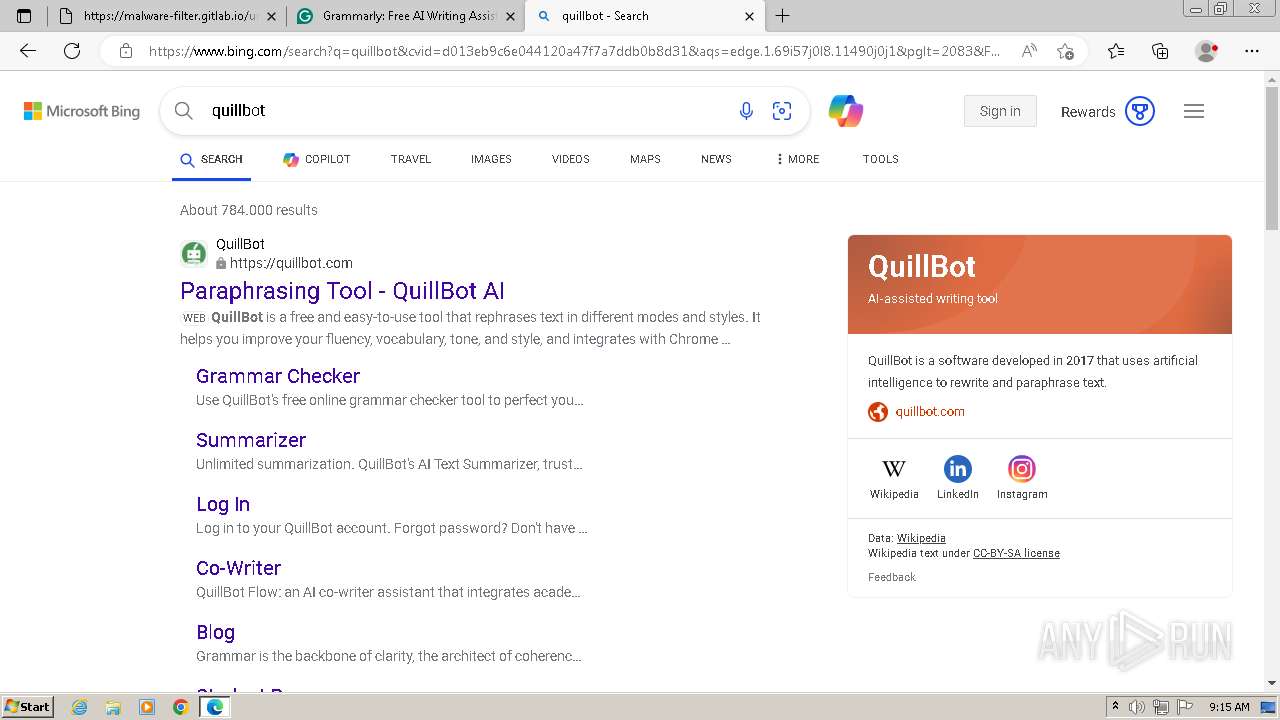1280x720 pixels.
Task: Open Edge settings and more menu
Action: 1252,51
